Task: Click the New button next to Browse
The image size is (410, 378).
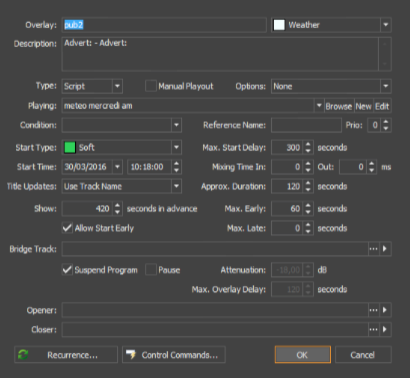Action: 363,106
